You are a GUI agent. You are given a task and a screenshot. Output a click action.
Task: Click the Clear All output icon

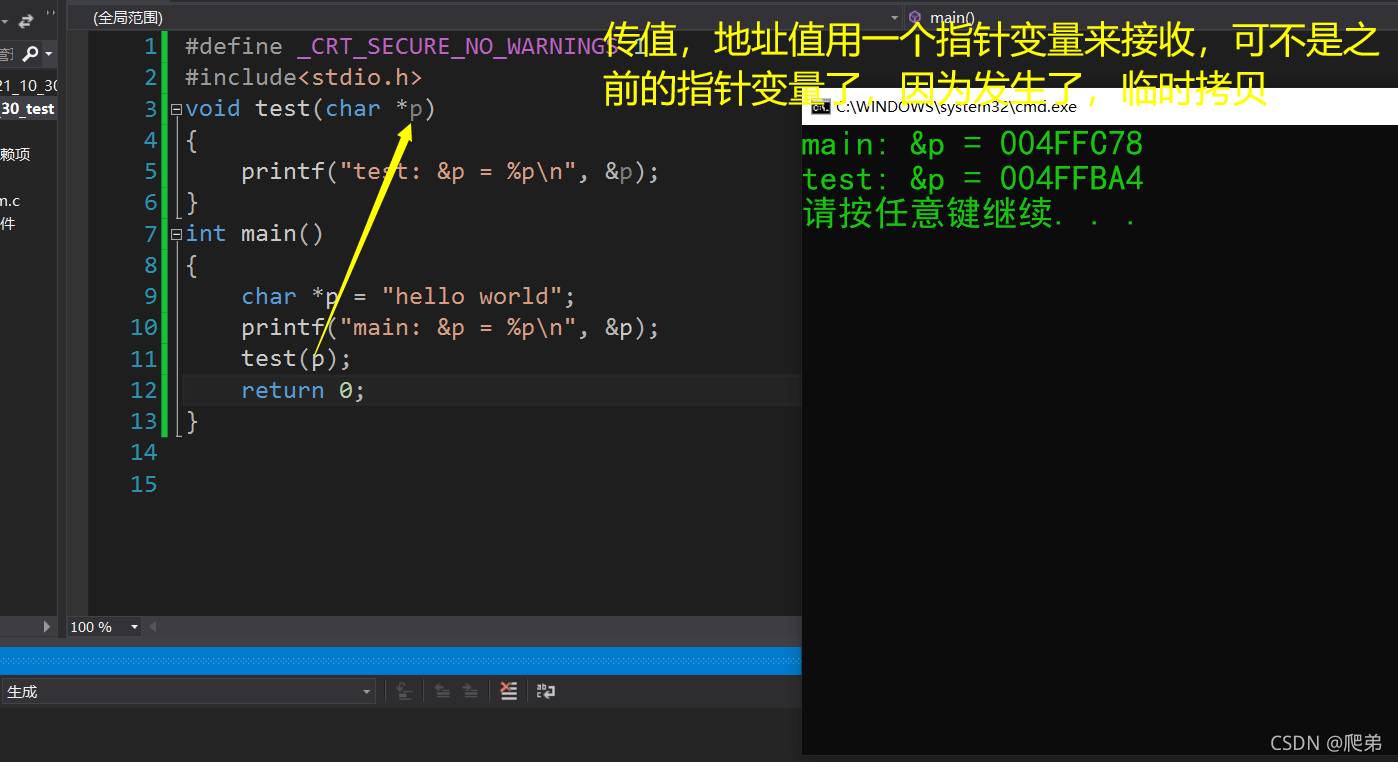point(509,691)
